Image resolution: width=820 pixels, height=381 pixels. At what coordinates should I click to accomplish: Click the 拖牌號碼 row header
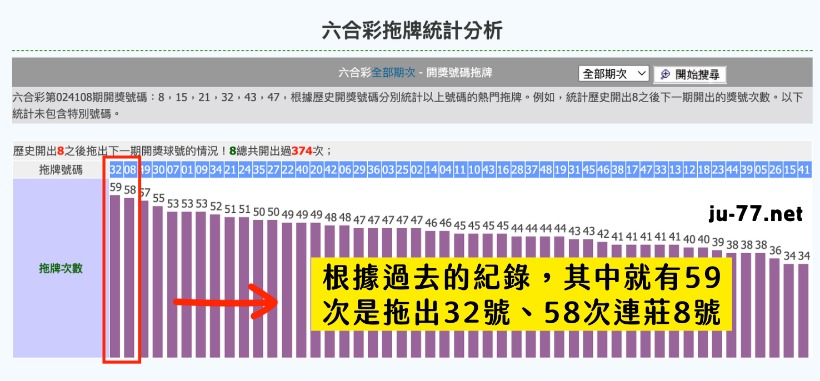60,170
